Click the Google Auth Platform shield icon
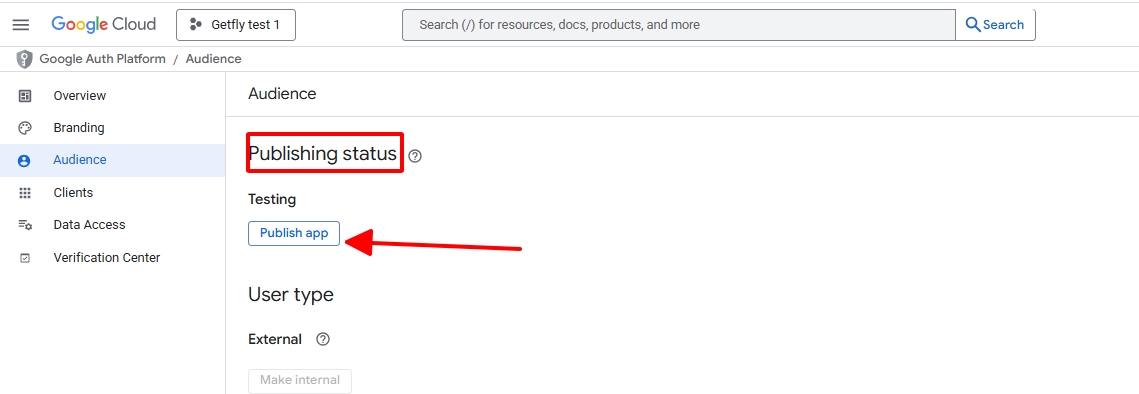 coord(25,59)
